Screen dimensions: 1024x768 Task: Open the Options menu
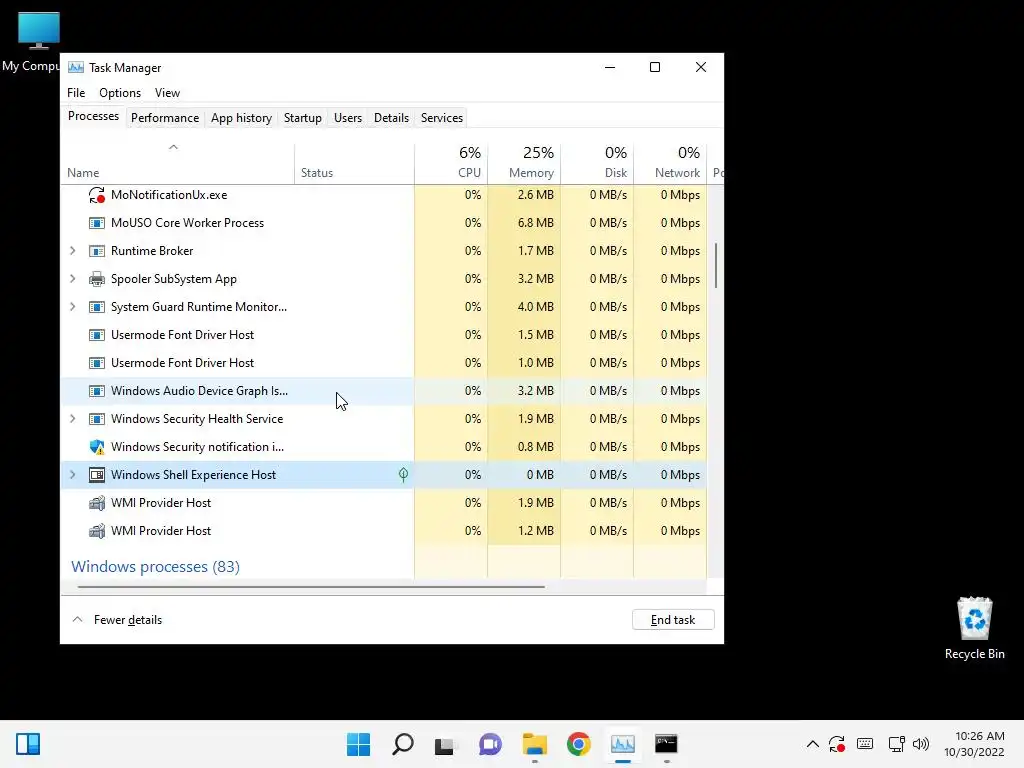tap(120, 93)
